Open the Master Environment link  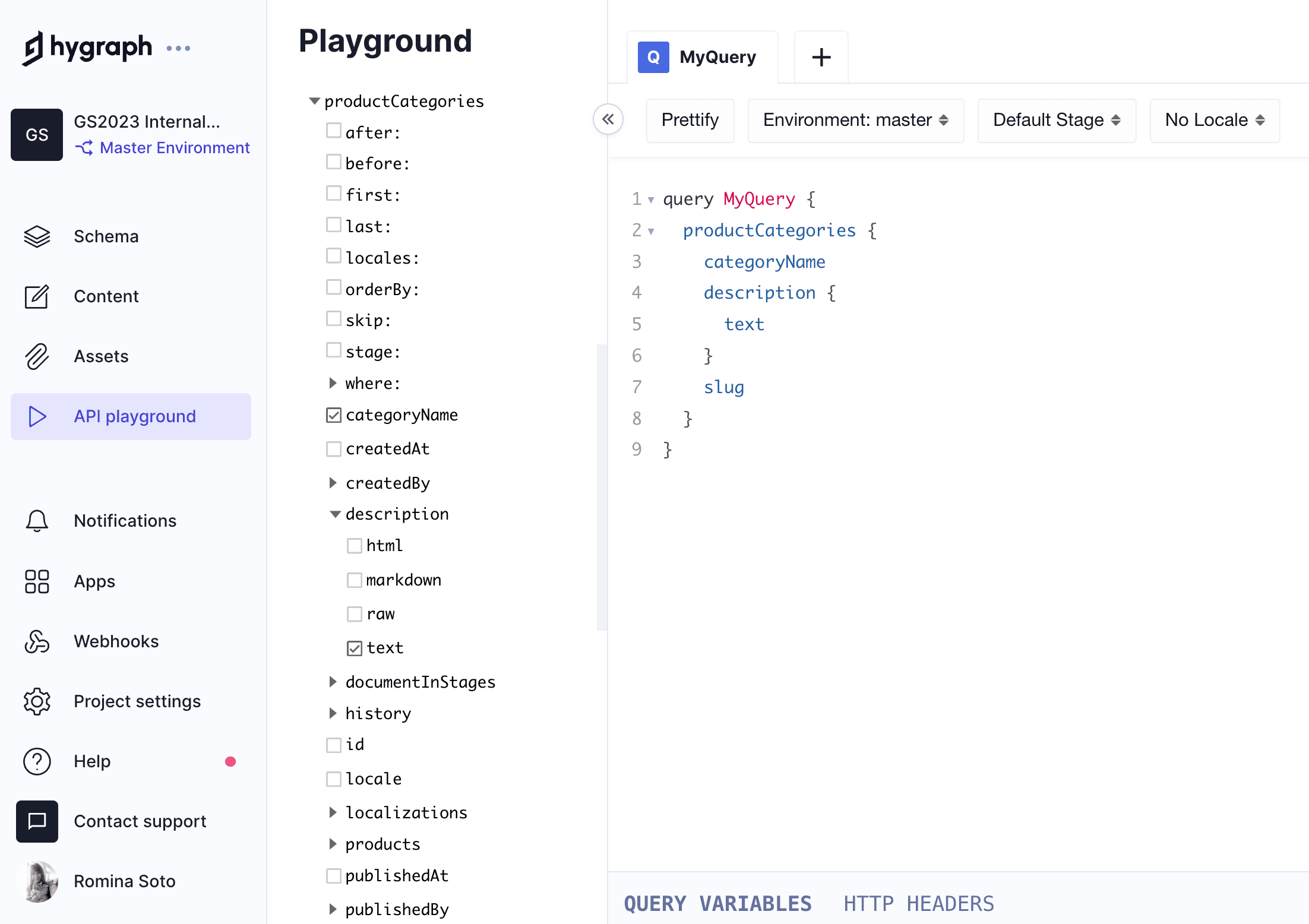coord(175,148)
